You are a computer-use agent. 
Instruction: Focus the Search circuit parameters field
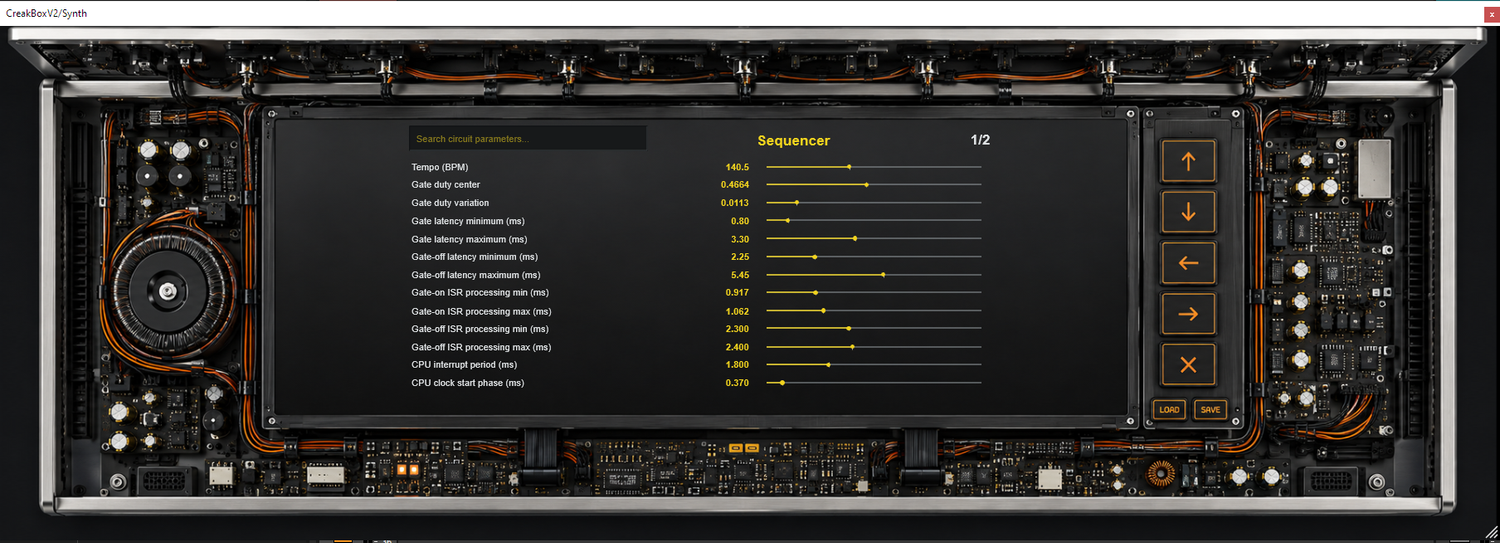527,138
